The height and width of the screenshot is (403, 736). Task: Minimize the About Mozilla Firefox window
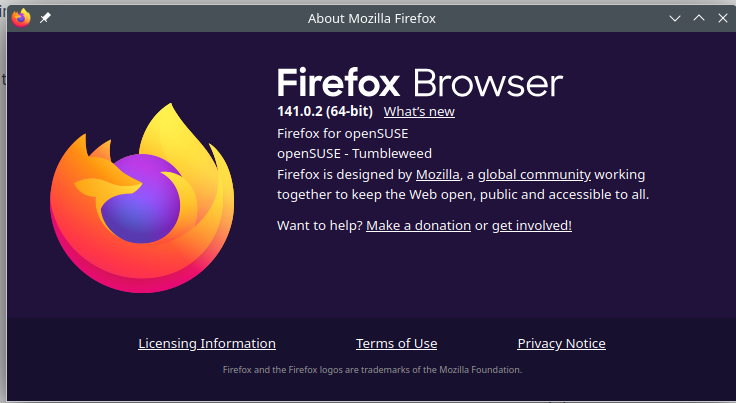pyautogui.click(x=677, y=18)
